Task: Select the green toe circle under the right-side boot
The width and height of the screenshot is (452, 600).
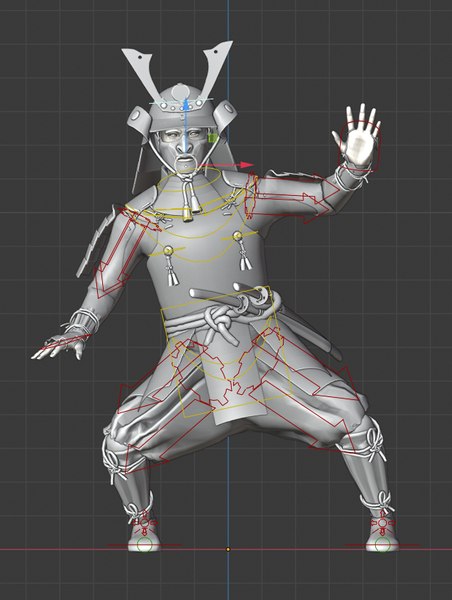Action: point(382,545)
